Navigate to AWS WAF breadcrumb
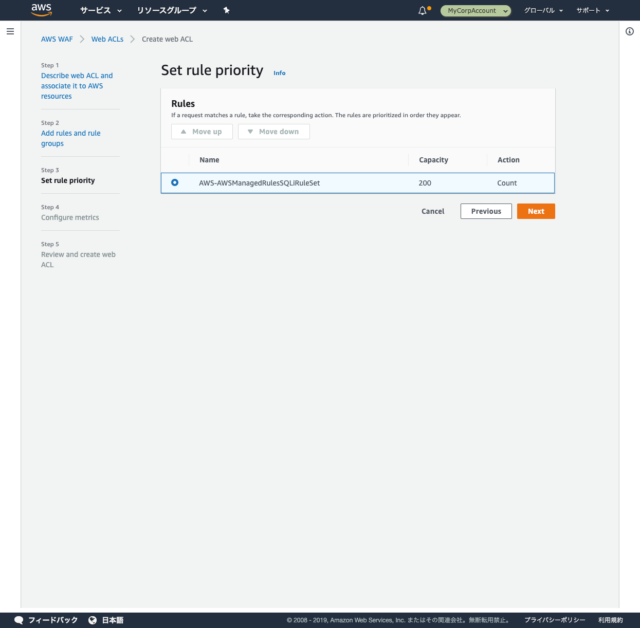640x628 pixels. [x=57, y=39]
